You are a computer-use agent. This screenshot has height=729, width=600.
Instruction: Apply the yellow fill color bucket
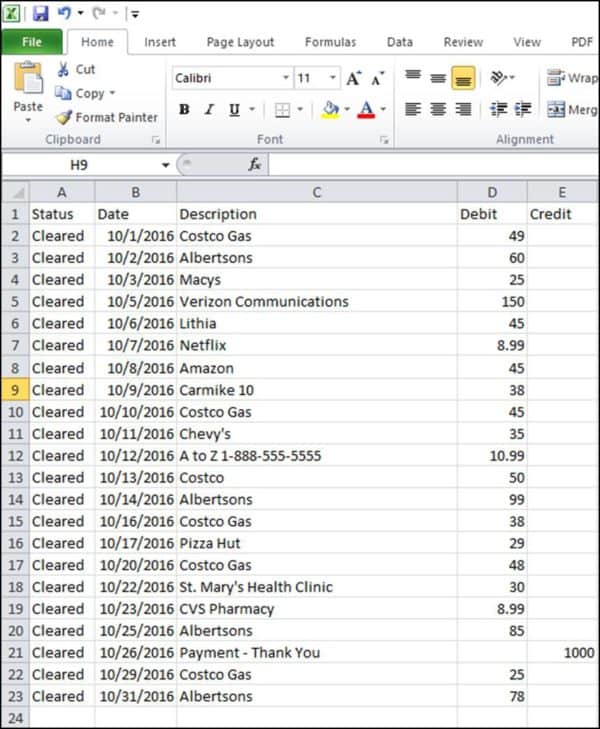(330, 110)
